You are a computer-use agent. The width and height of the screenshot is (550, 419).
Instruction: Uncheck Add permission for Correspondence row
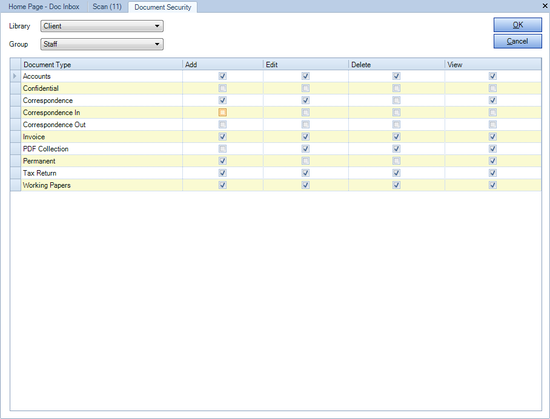click(222, 100)
